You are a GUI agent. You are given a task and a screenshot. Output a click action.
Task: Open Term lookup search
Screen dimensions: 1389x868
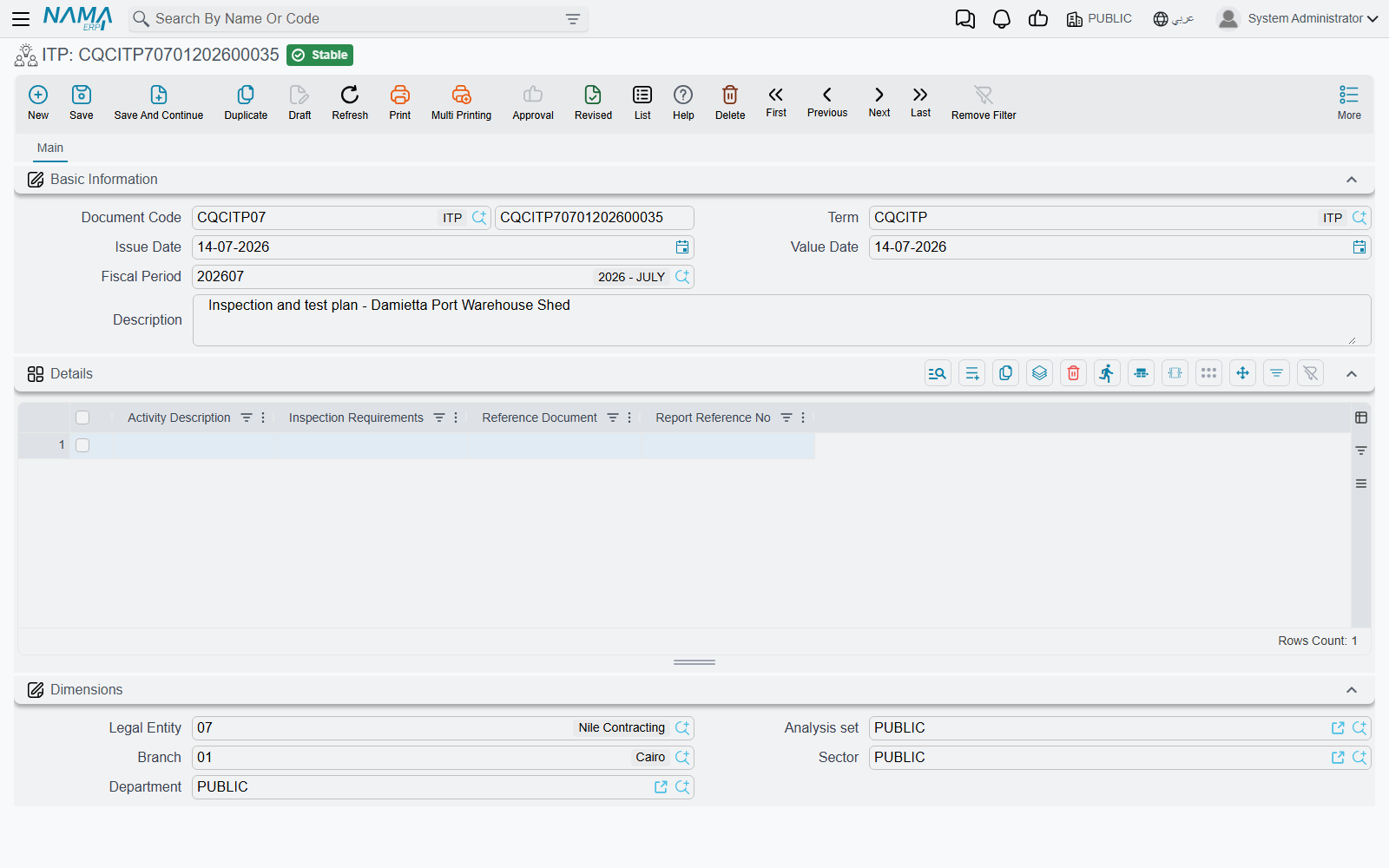pyautogui.click(x=1359, y=218)
